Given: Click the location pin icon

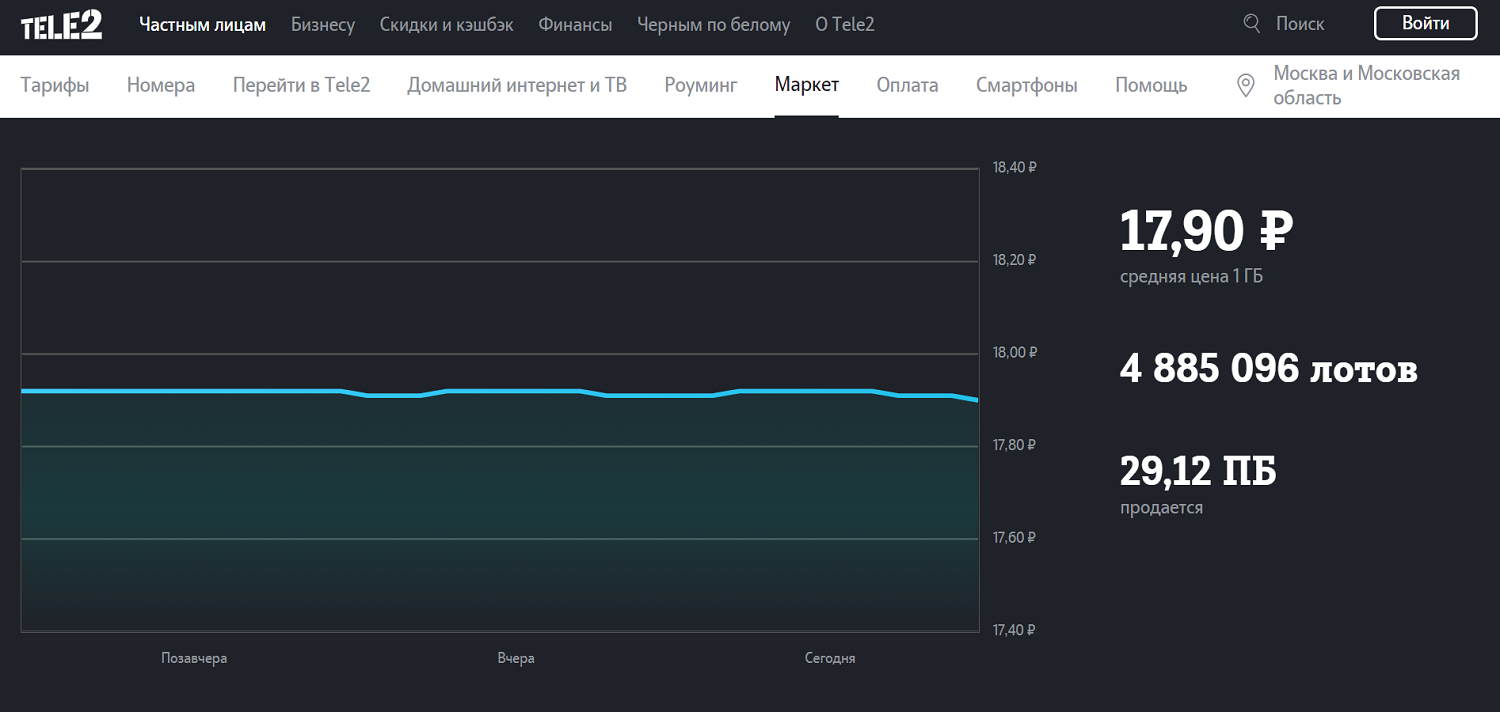Looking at the screenshot, I should 1246,86.
